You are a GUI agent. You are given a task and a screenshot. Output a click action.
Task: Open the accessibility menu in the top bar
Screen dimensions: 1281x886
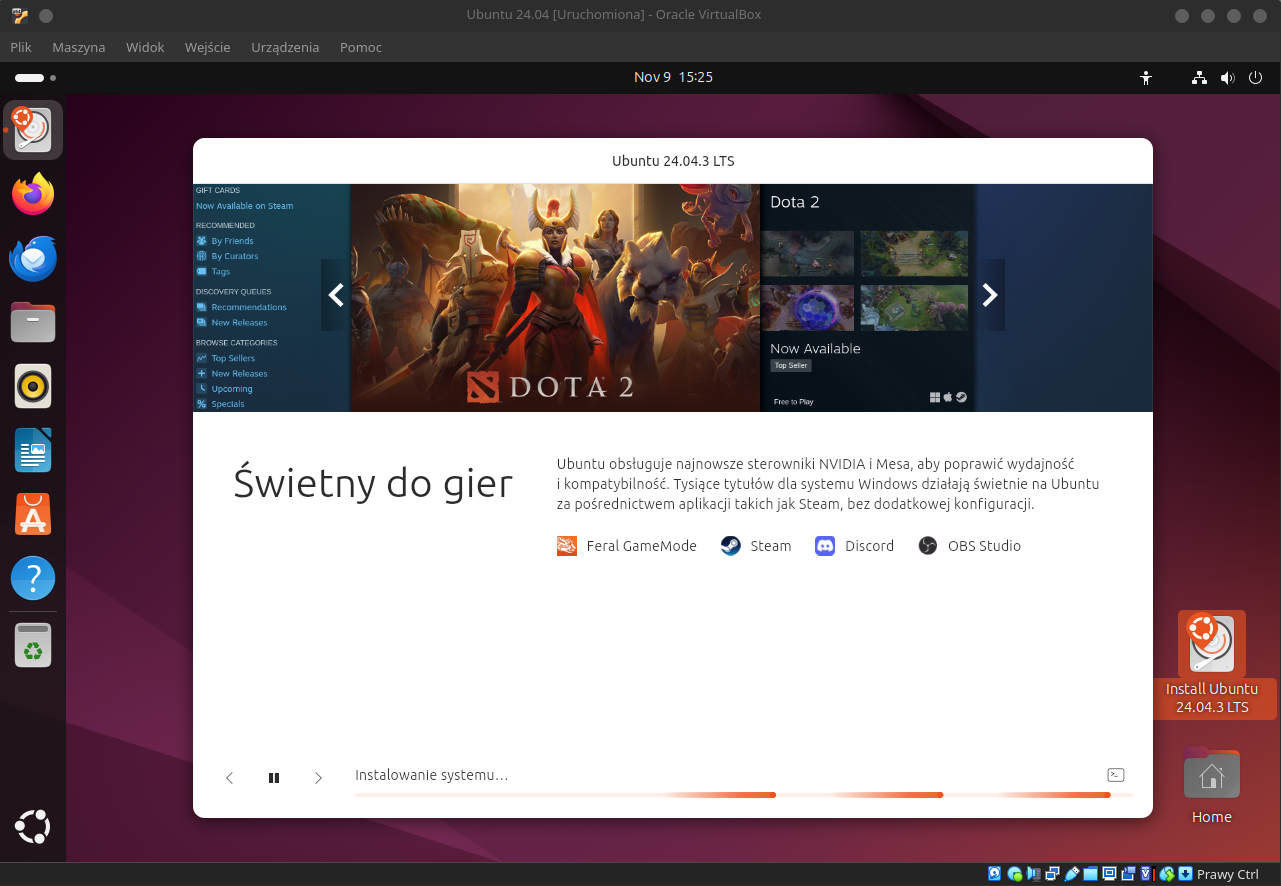(x=1146, y=77)
